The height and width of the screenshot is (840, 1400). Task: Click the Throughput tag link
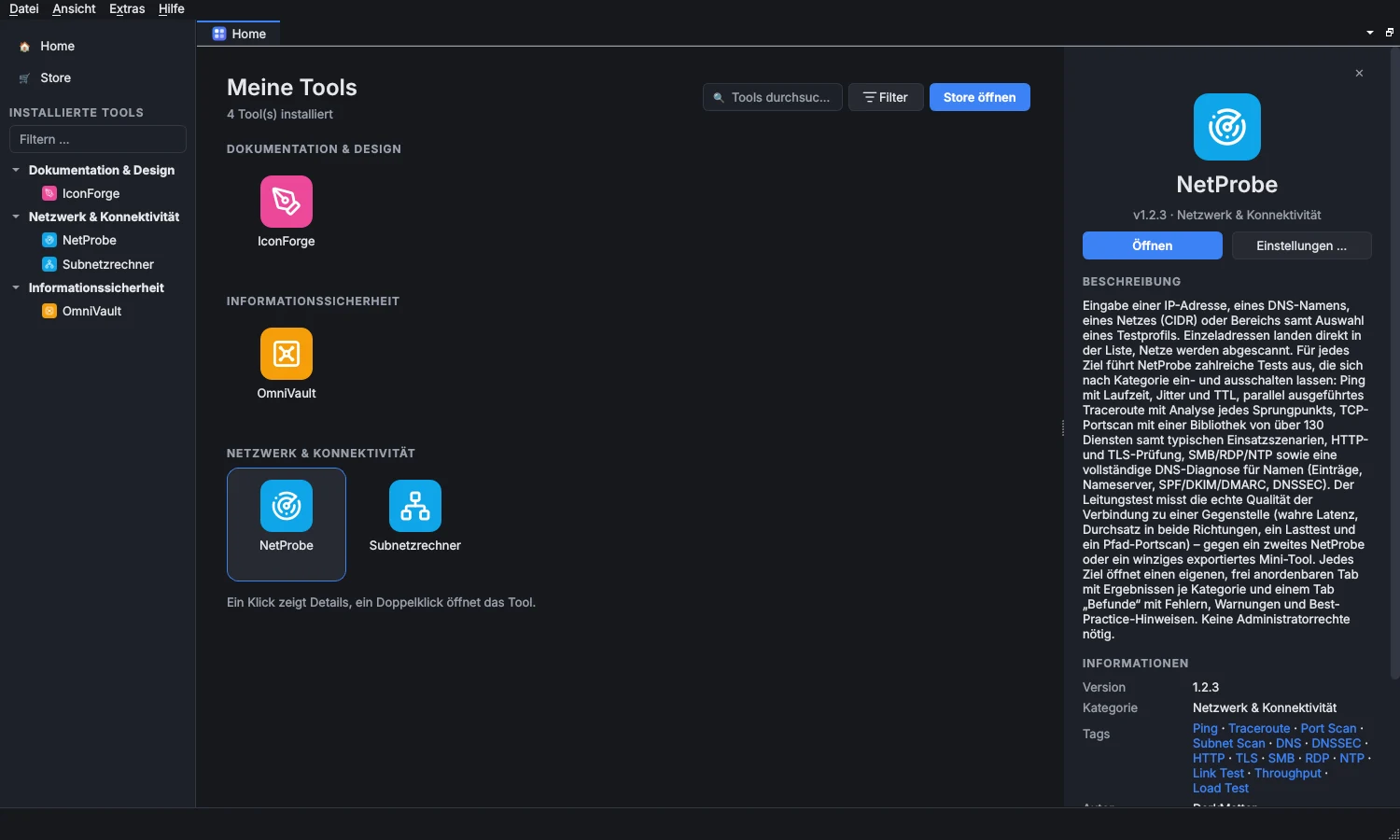(1288, 773)
